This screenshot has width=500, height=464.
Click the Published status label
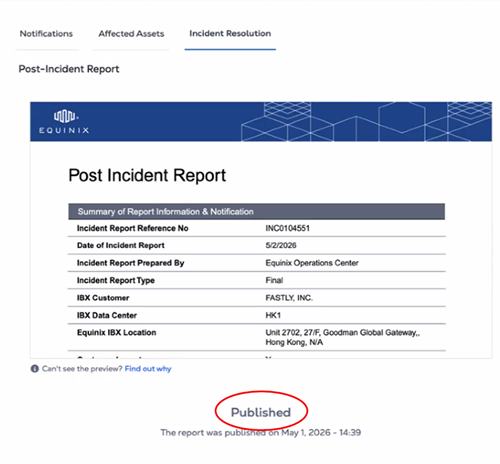tap(261, 412)
